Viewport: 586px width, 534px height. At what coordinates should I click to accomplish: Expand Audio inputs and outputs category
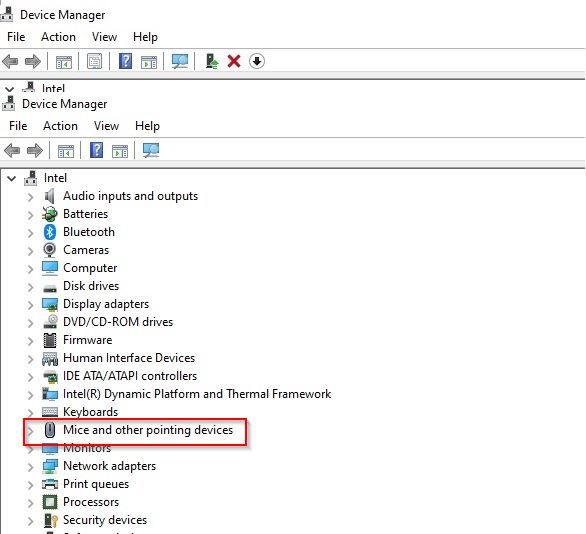click(x=31, y=197)
